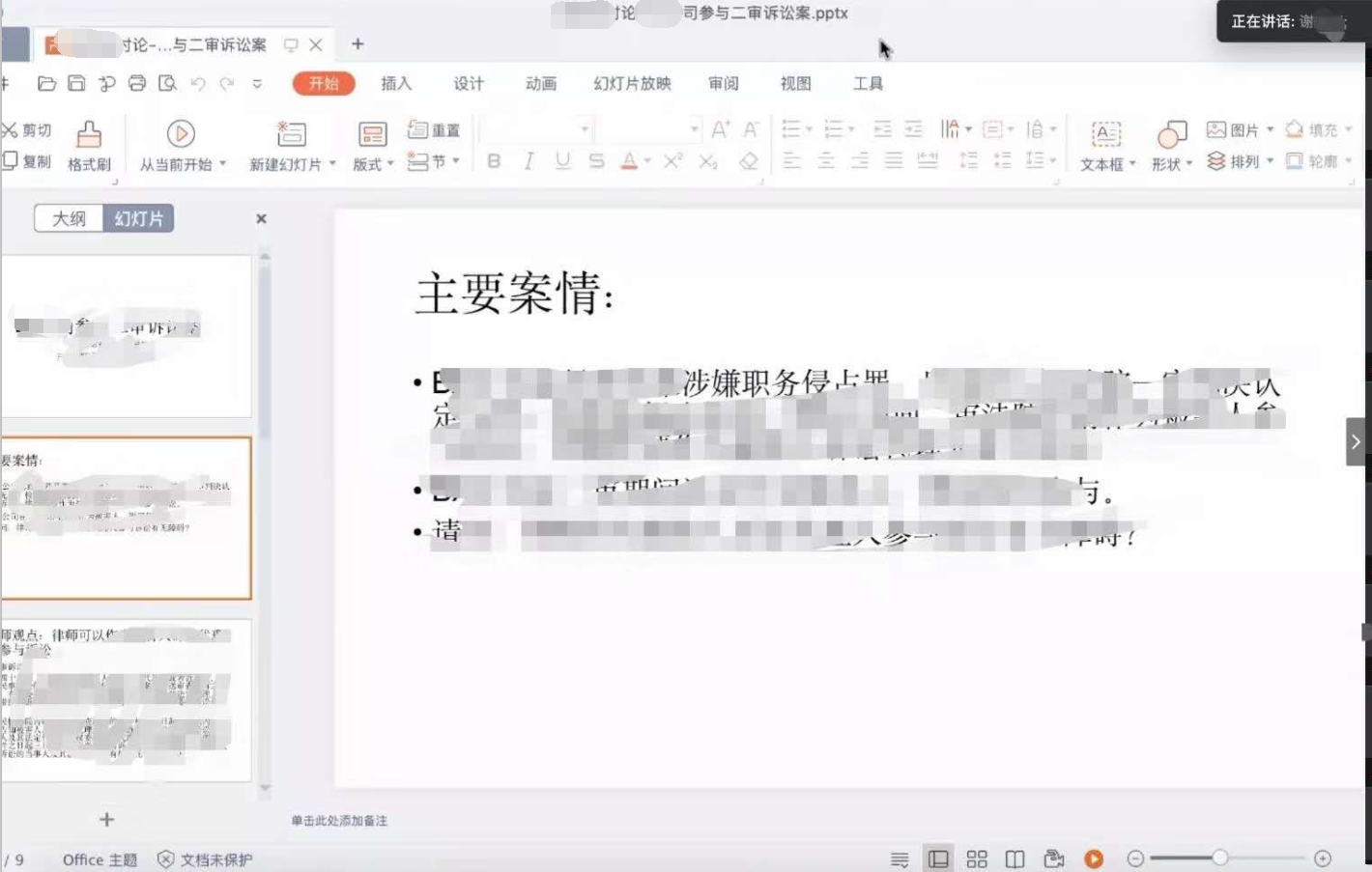The width and height of the screenshot is (1372, 872).
Task: Justify the paragraph text
Action: coord(894,161)
